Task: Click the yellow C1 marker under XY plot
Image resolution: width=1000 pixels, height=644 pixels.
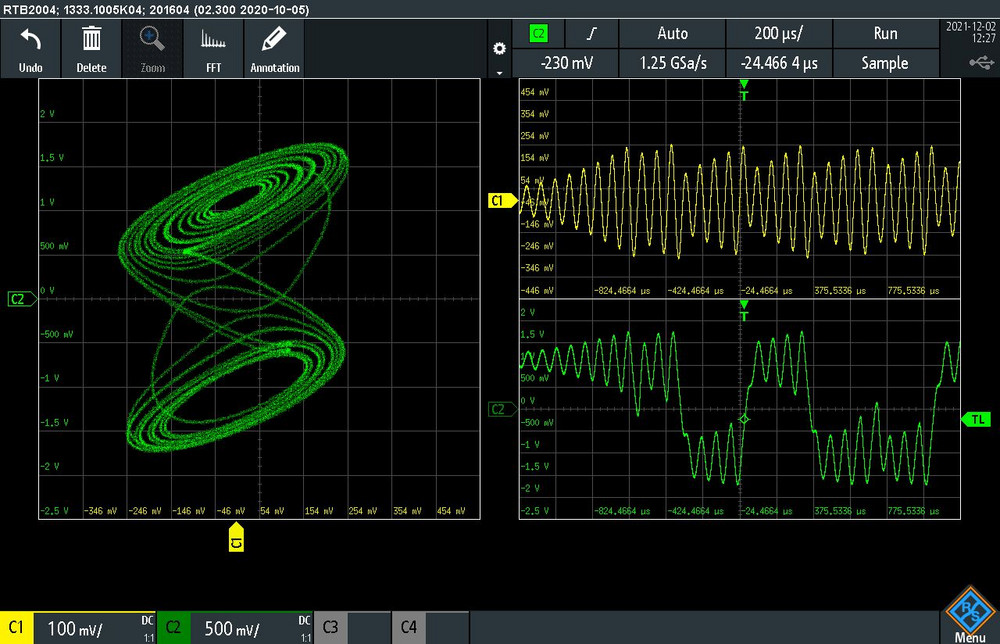Action: click(236, 537)
